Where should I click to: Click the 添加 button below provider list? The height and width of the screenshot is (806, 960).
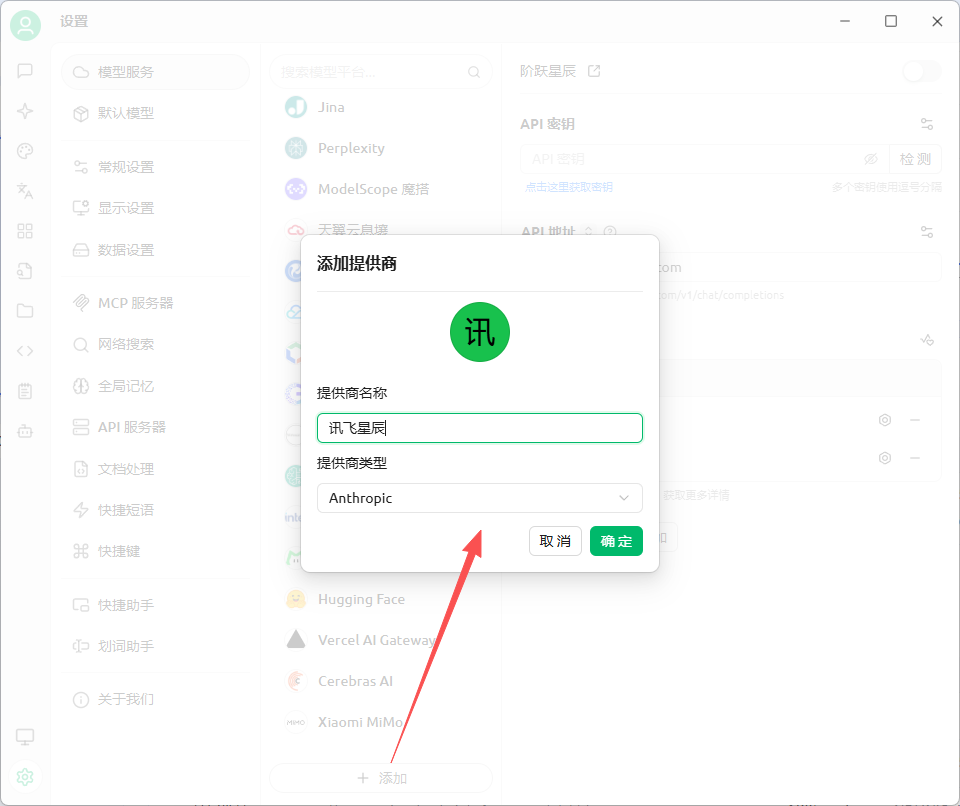(381, 778)
